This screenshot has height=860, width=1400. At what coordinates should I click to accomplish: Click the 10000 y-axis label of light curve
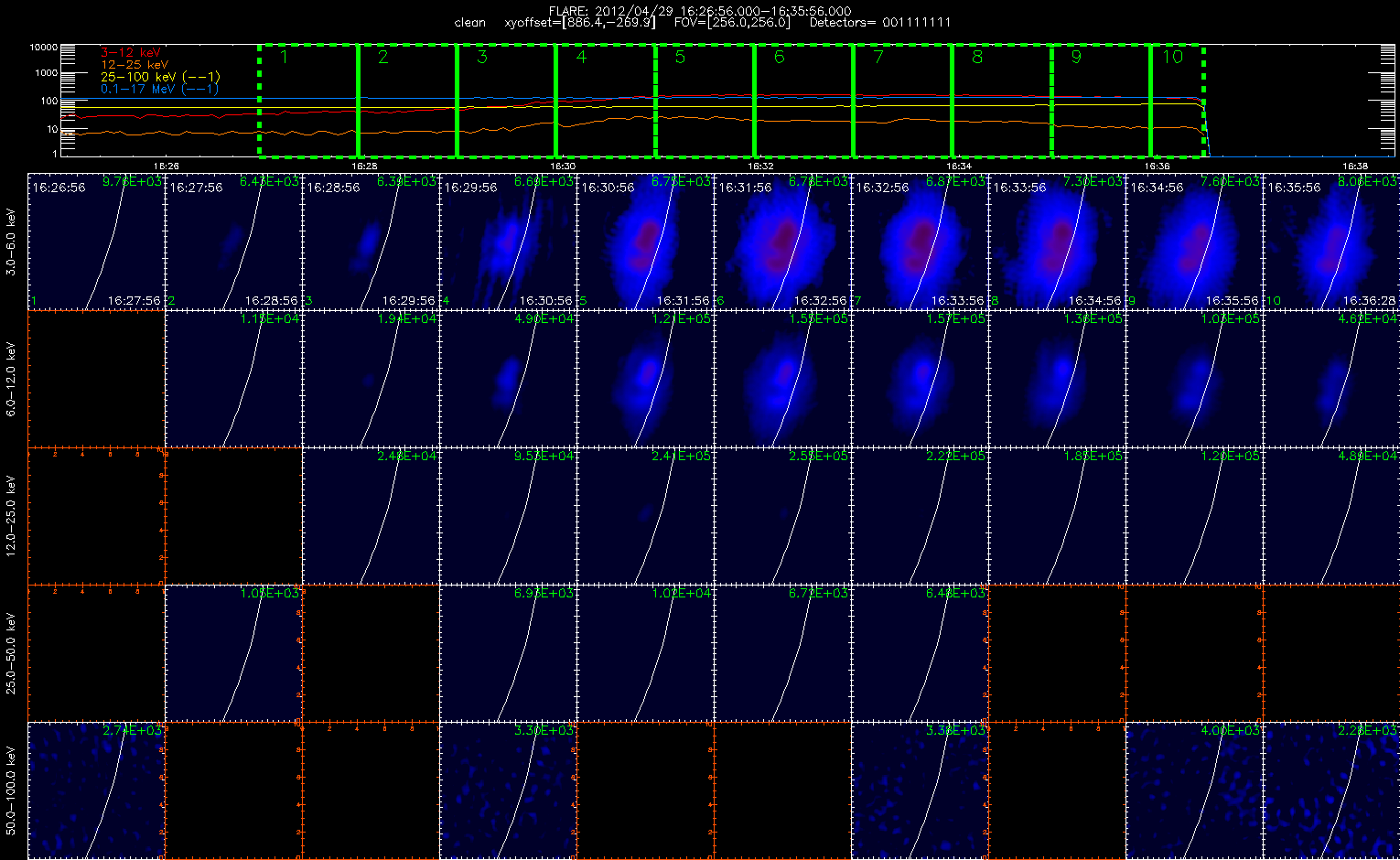click(x=44, y=48)
